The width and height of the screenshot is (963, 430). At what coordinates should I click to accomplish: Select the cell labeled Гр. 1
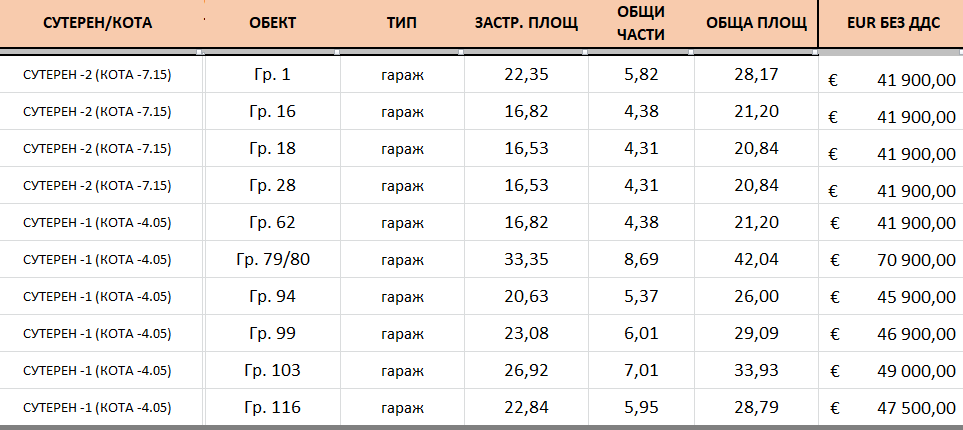(x=272, y=74)
